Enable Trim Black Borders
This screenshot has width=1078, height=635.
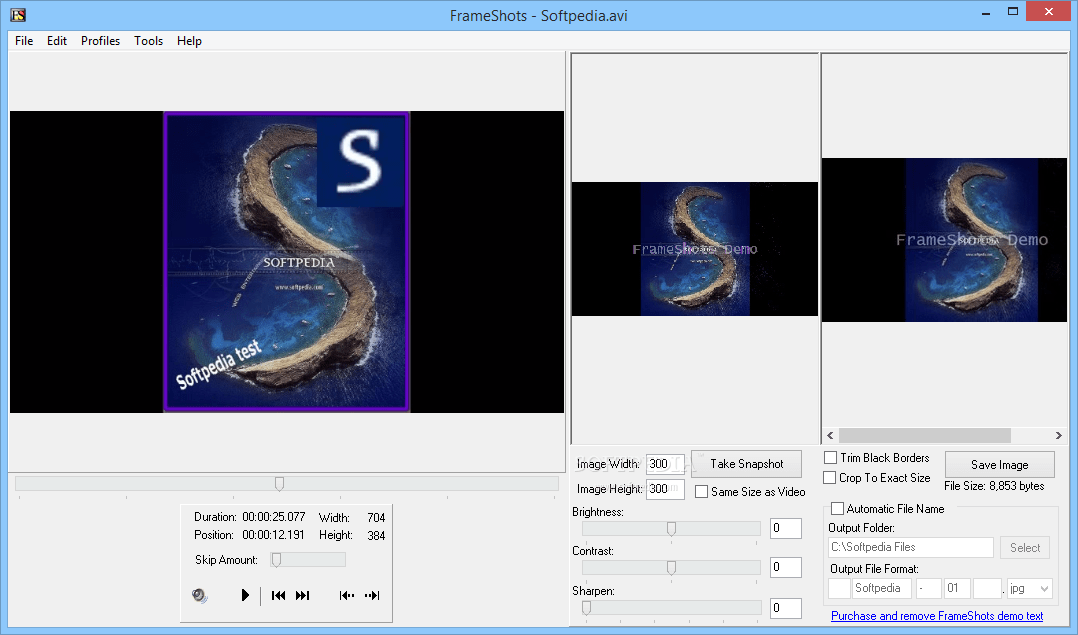pyautogui.click(x=830, y=458)
